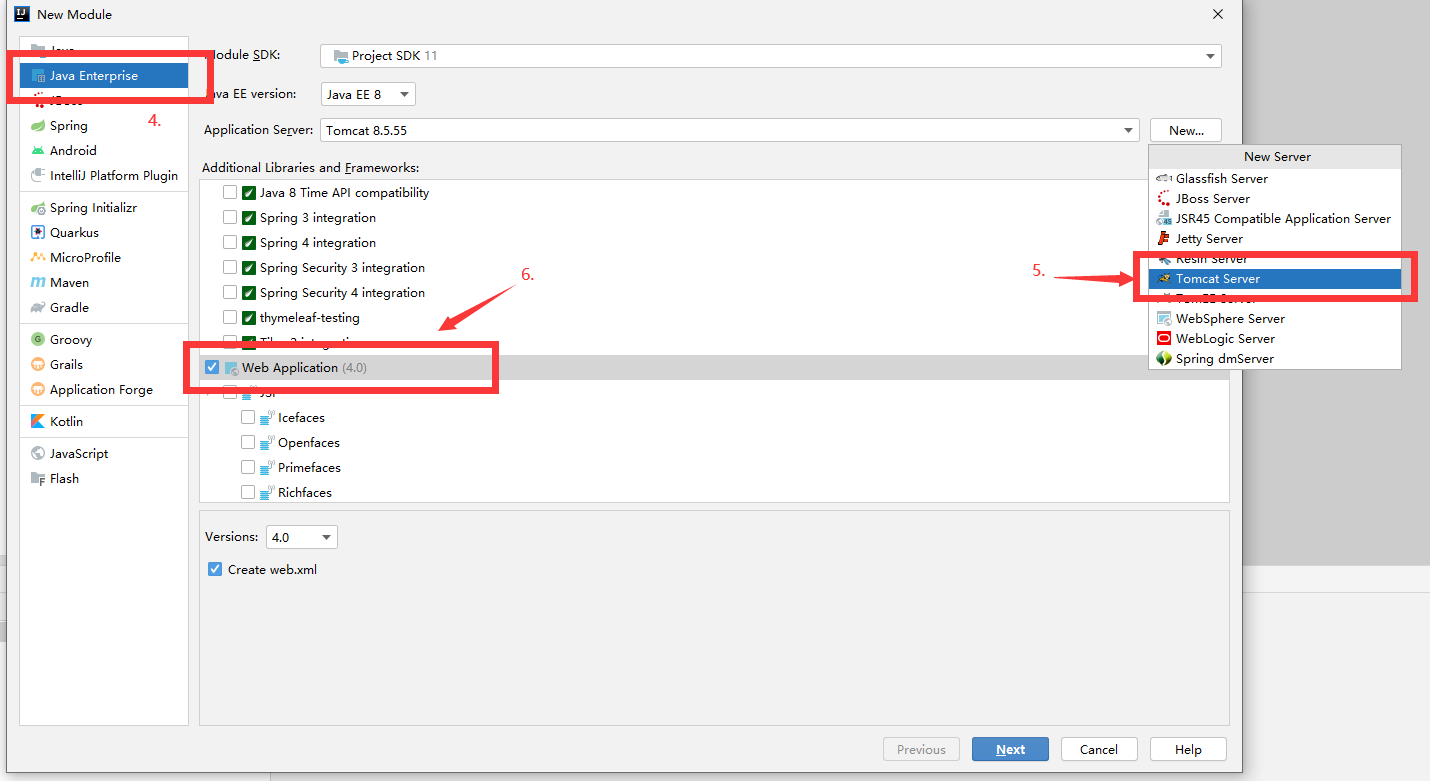The width and height of the screenshot is (1430, 781).
Task: Enable Richfaces framework
Action: point(248,492)
